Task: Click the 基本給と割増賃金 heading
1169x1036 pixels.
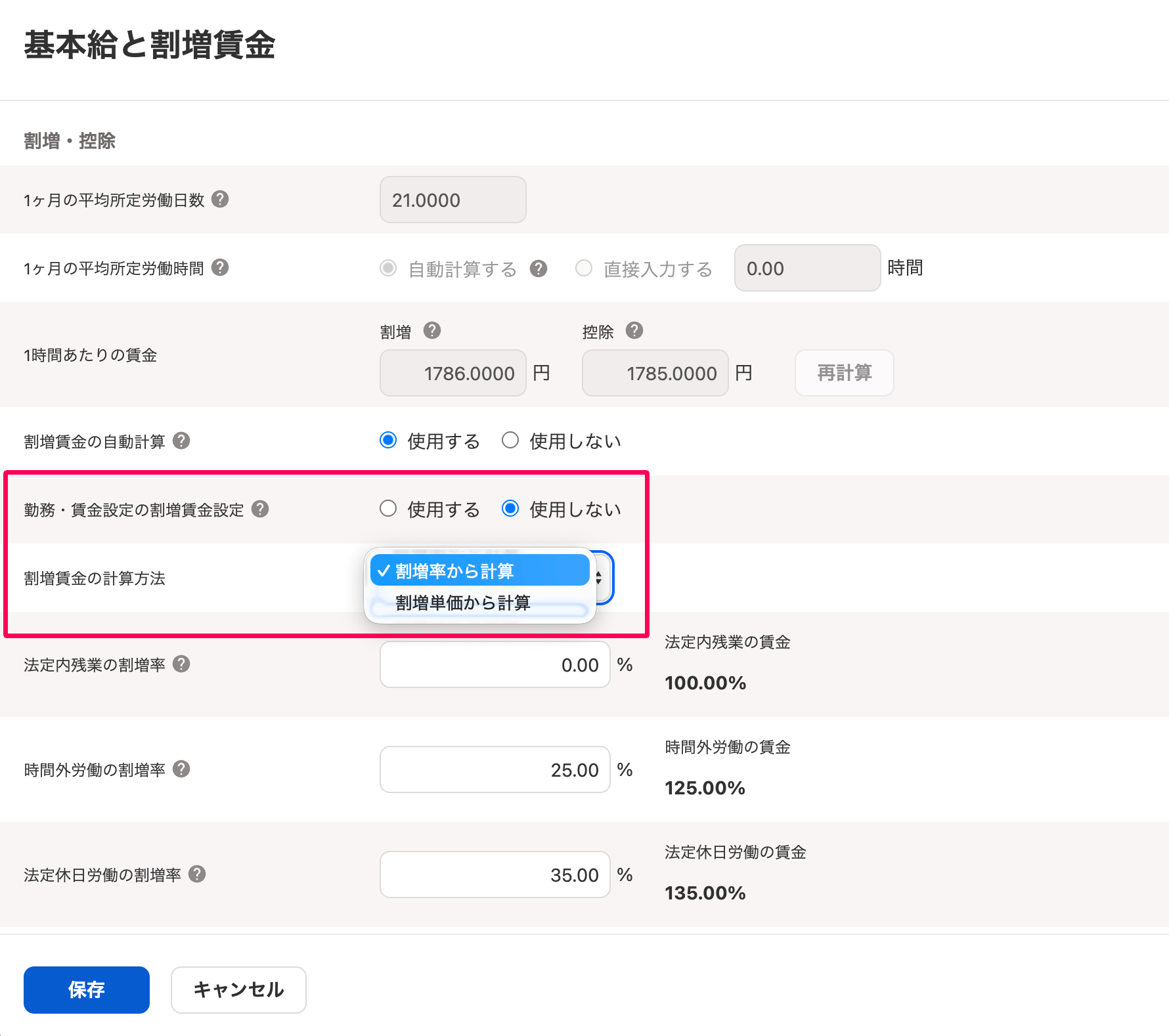Action: click(150, 45)
